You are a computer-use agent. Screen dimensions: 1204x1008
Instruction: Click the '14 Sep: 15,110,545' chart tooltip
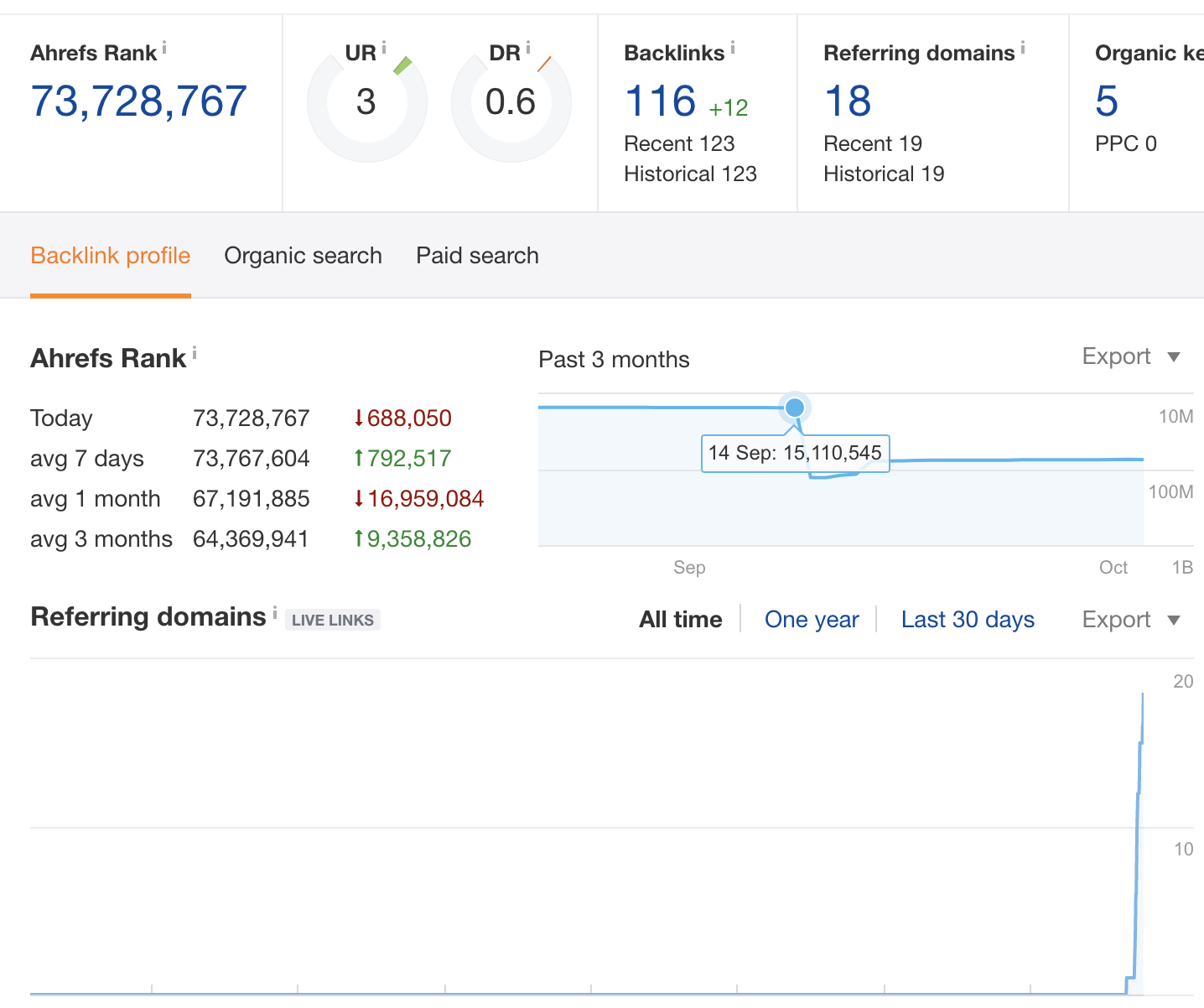coord(795,454)
